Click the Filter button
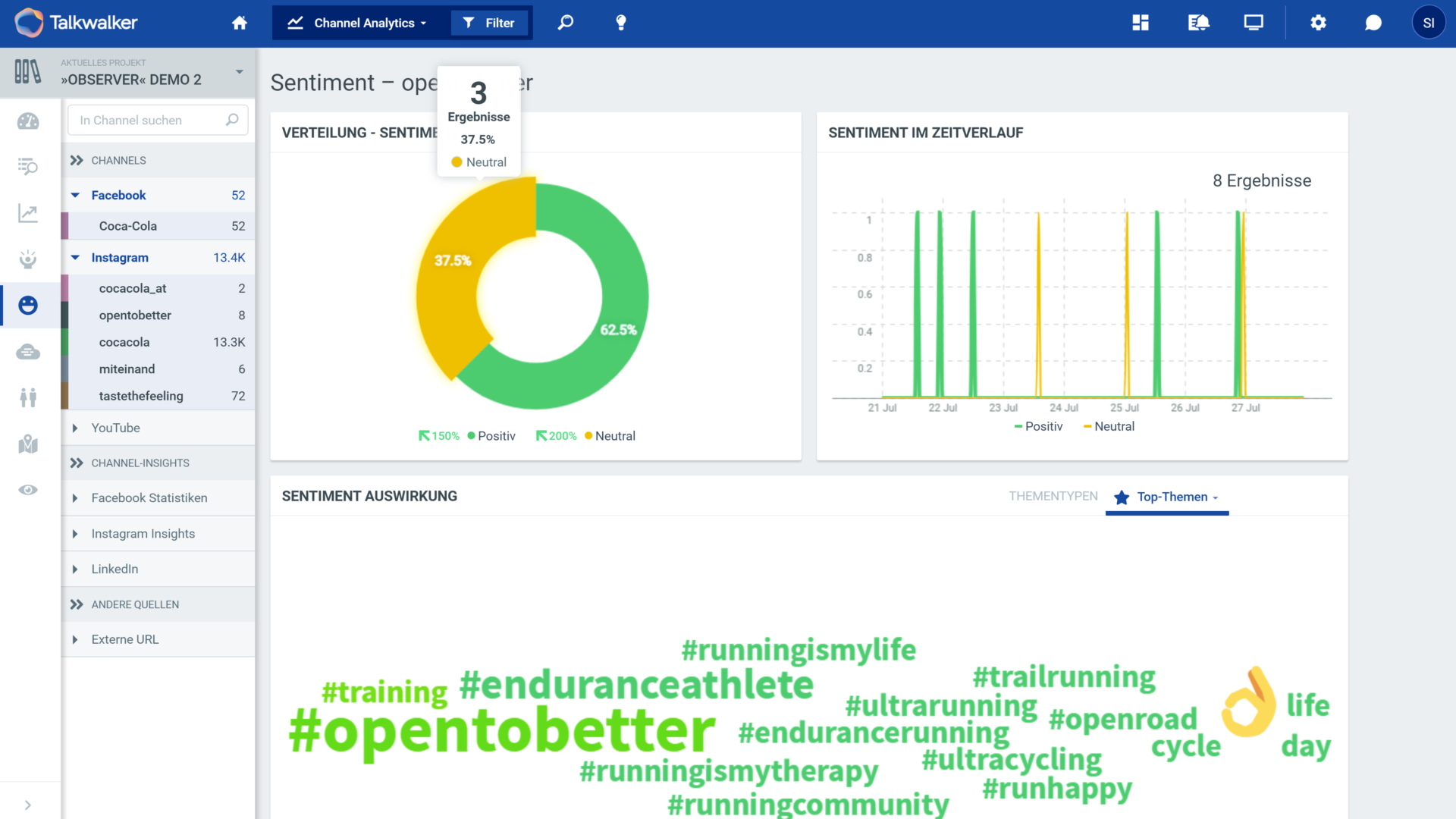The height and width of the screenshot is (819, 1456). click(x=489, y=23)
